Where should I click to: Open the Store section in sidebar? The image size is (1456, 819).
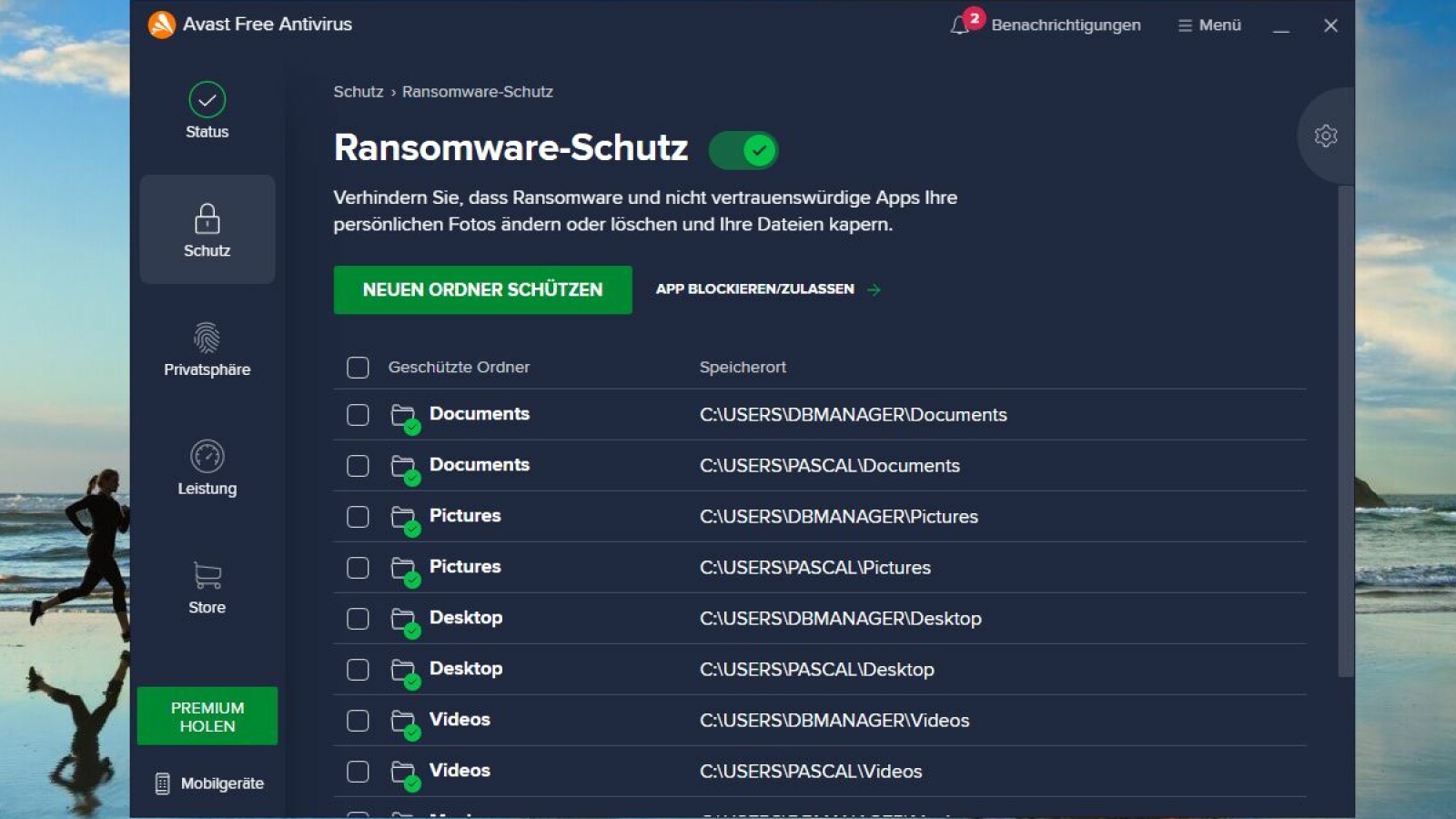pyautogui.click(x=207, y=588)
